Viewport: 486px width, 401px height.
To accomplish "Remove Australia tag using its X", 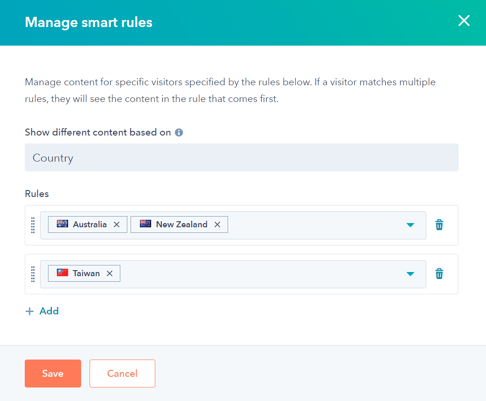I will [x=116, y=225].
